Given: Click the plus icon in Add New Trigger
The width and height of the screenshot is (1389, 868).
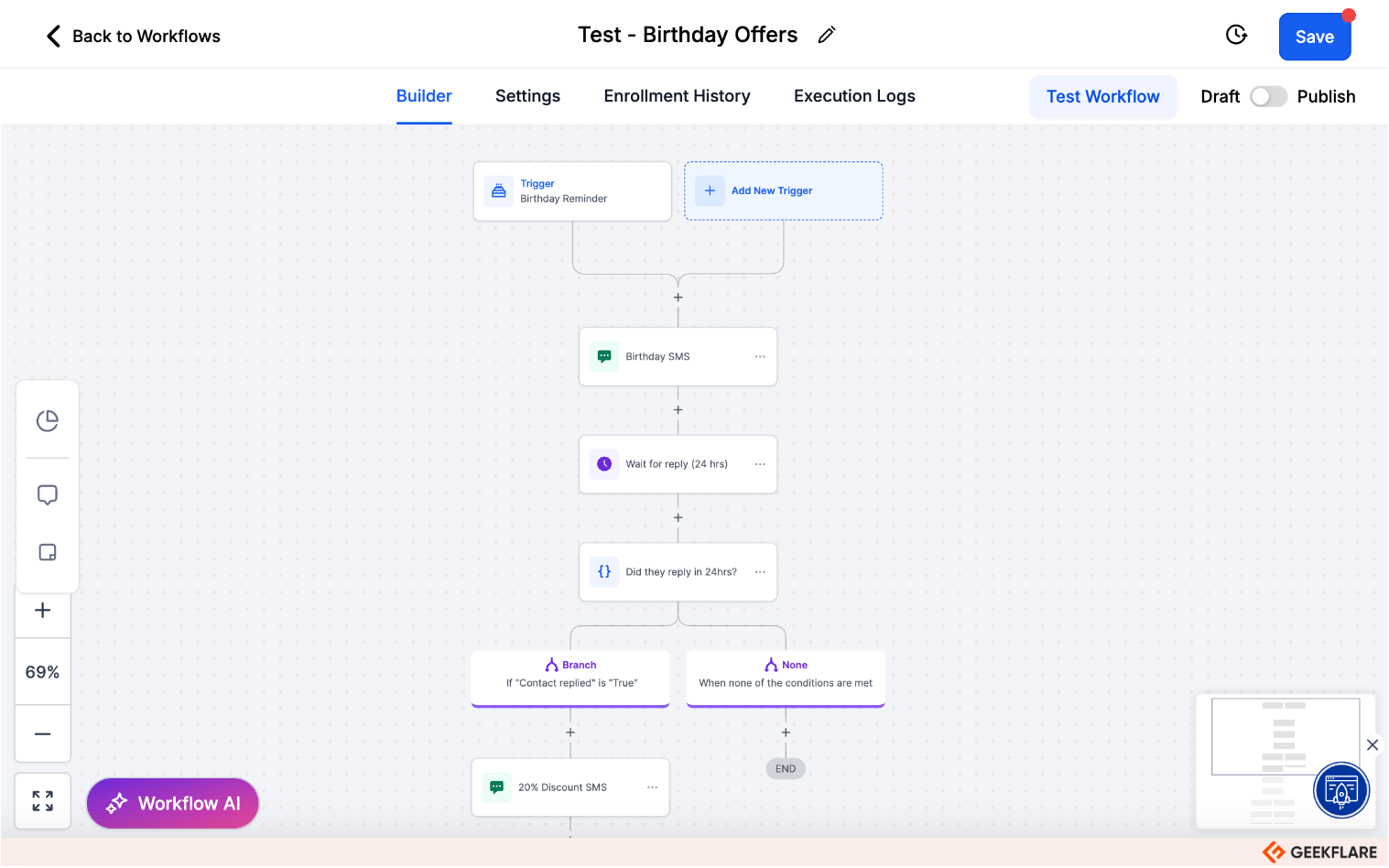Looking at the screenshot, I should [x=710, y=190].
